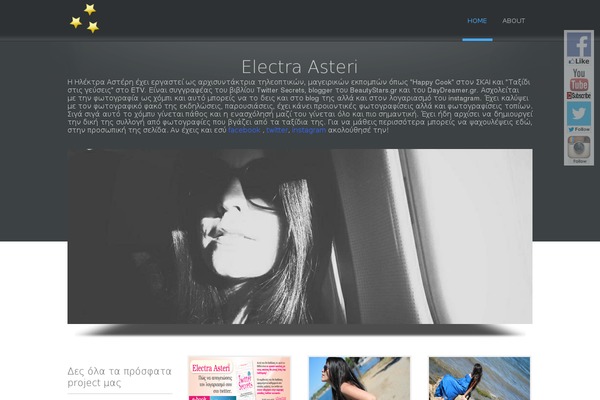Open the YouTube Subscribe icon in sidebar
The image size is (600, 400).
[579, 84]
